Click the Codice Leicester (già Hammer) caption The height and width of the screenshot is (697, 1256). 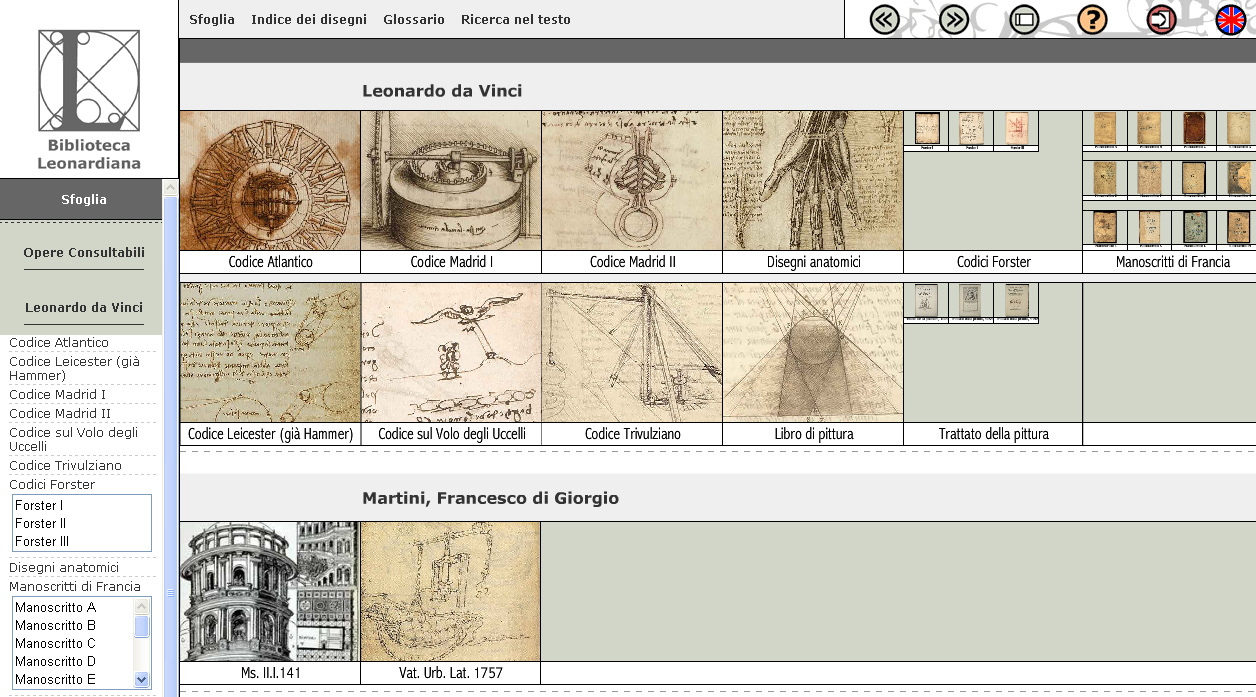click(x=270, y=434)
